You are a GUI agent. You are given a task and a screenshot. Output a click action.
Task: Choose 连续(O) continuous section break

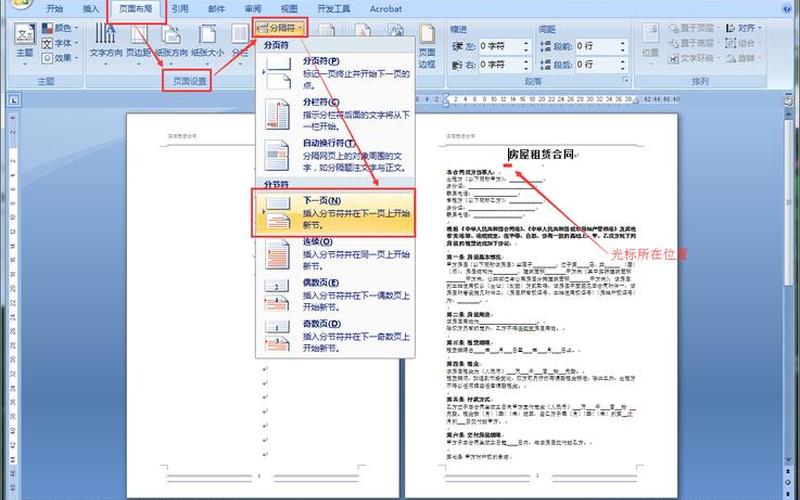tap(335, 254)
